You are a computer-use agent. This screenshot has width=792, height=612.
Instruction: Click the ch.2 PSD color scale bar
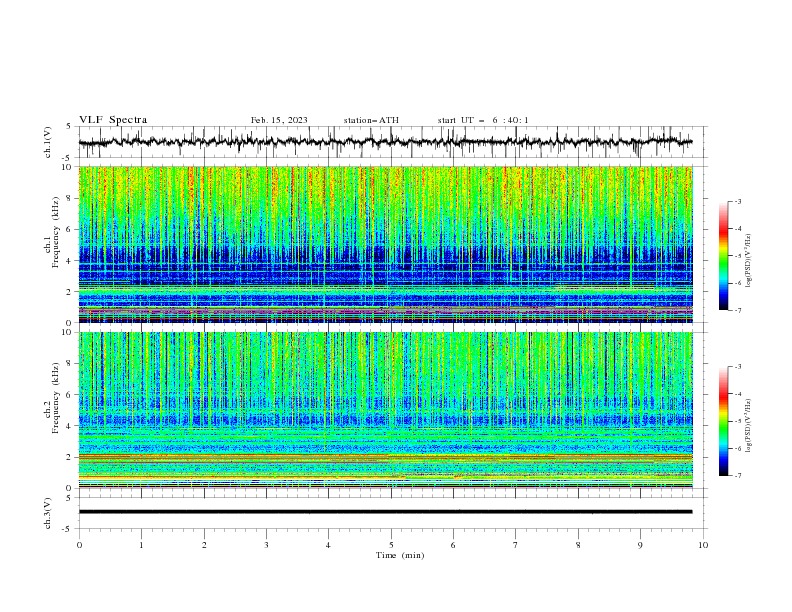pos(723,421)
